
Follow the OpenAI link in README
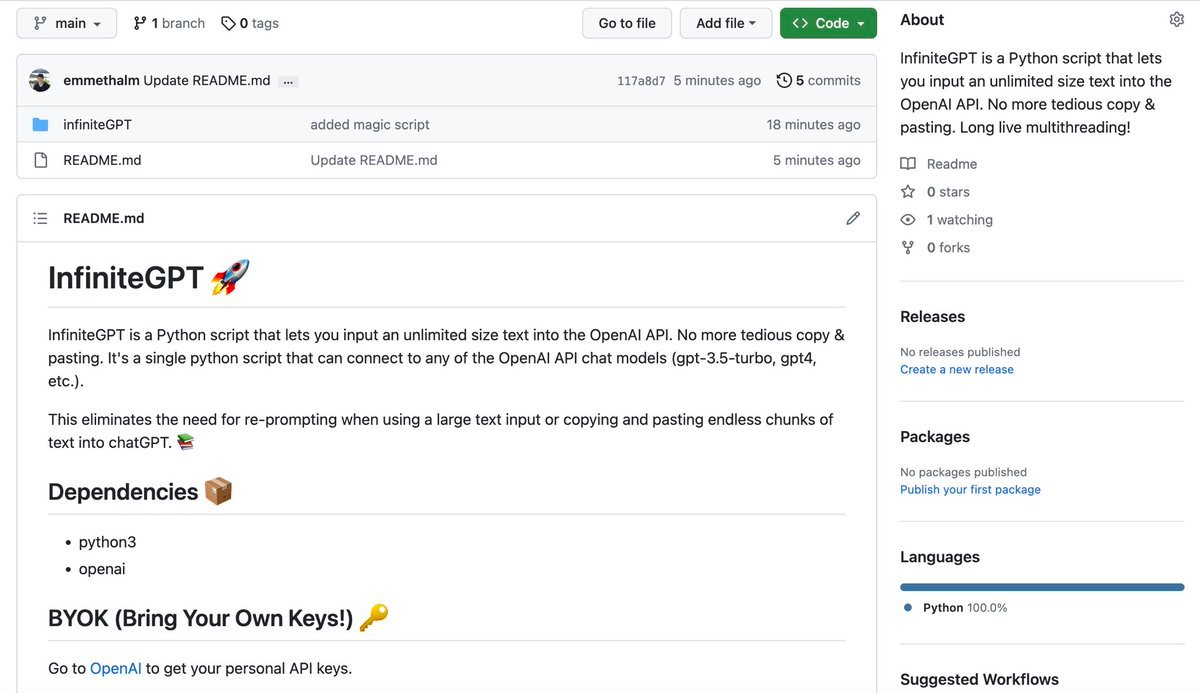(116, 668)
